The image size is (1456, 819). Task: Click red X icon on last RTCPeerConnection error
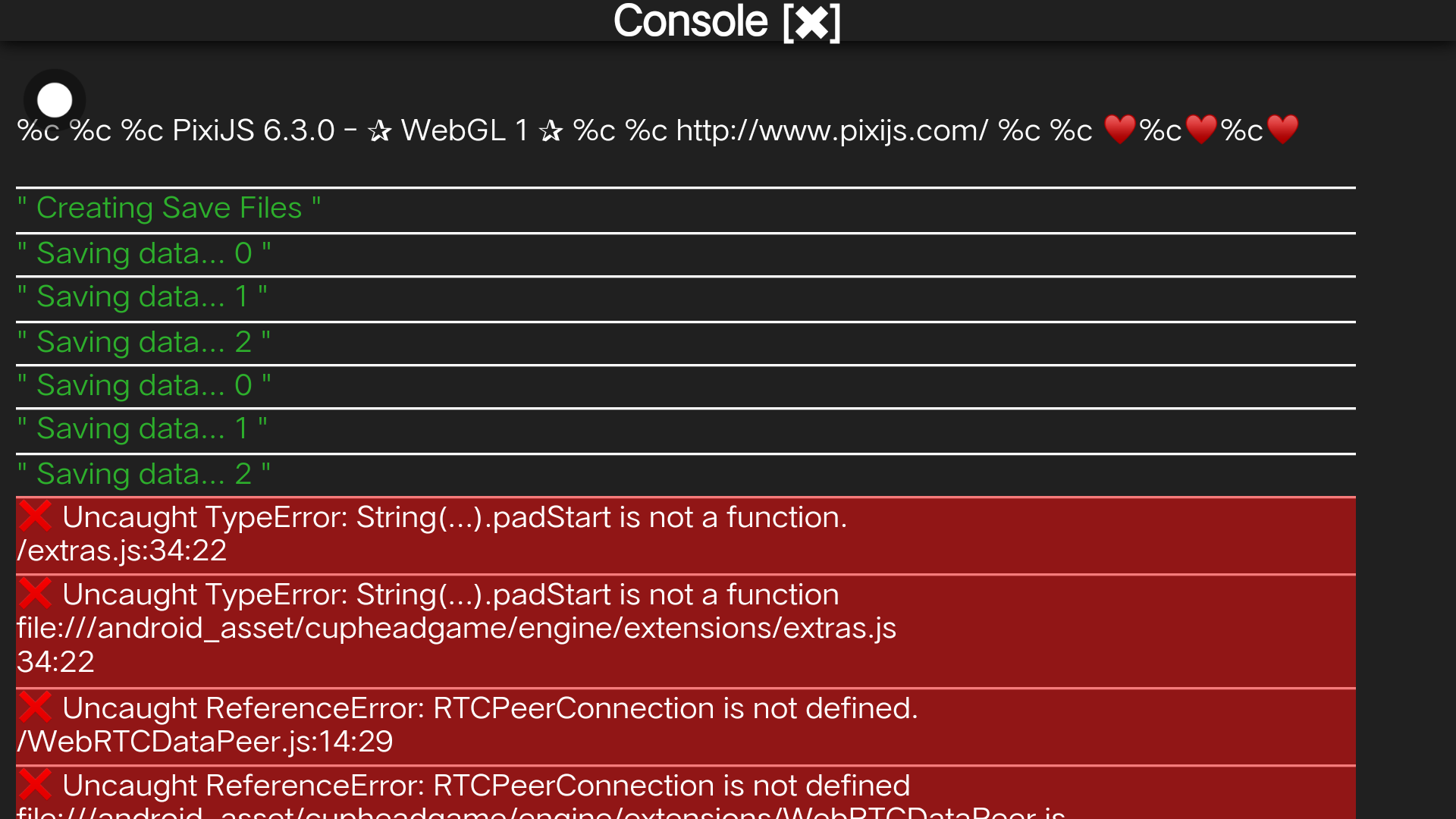(35, 785)
